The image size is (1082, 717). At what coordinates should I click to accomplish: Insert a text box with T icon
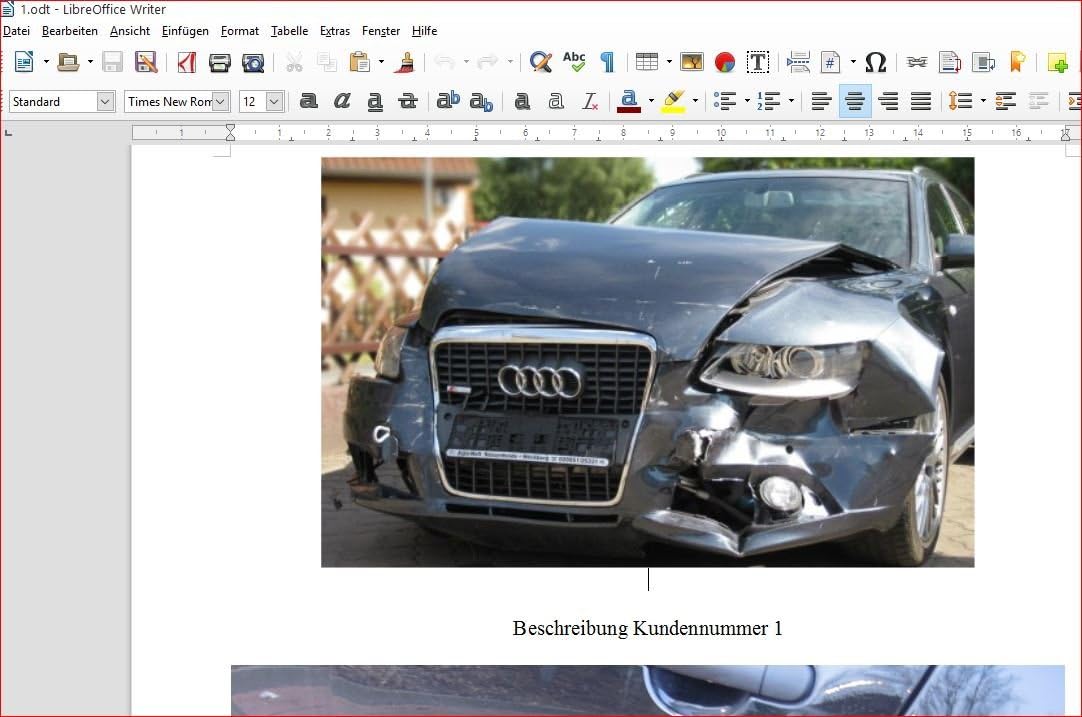758,62
